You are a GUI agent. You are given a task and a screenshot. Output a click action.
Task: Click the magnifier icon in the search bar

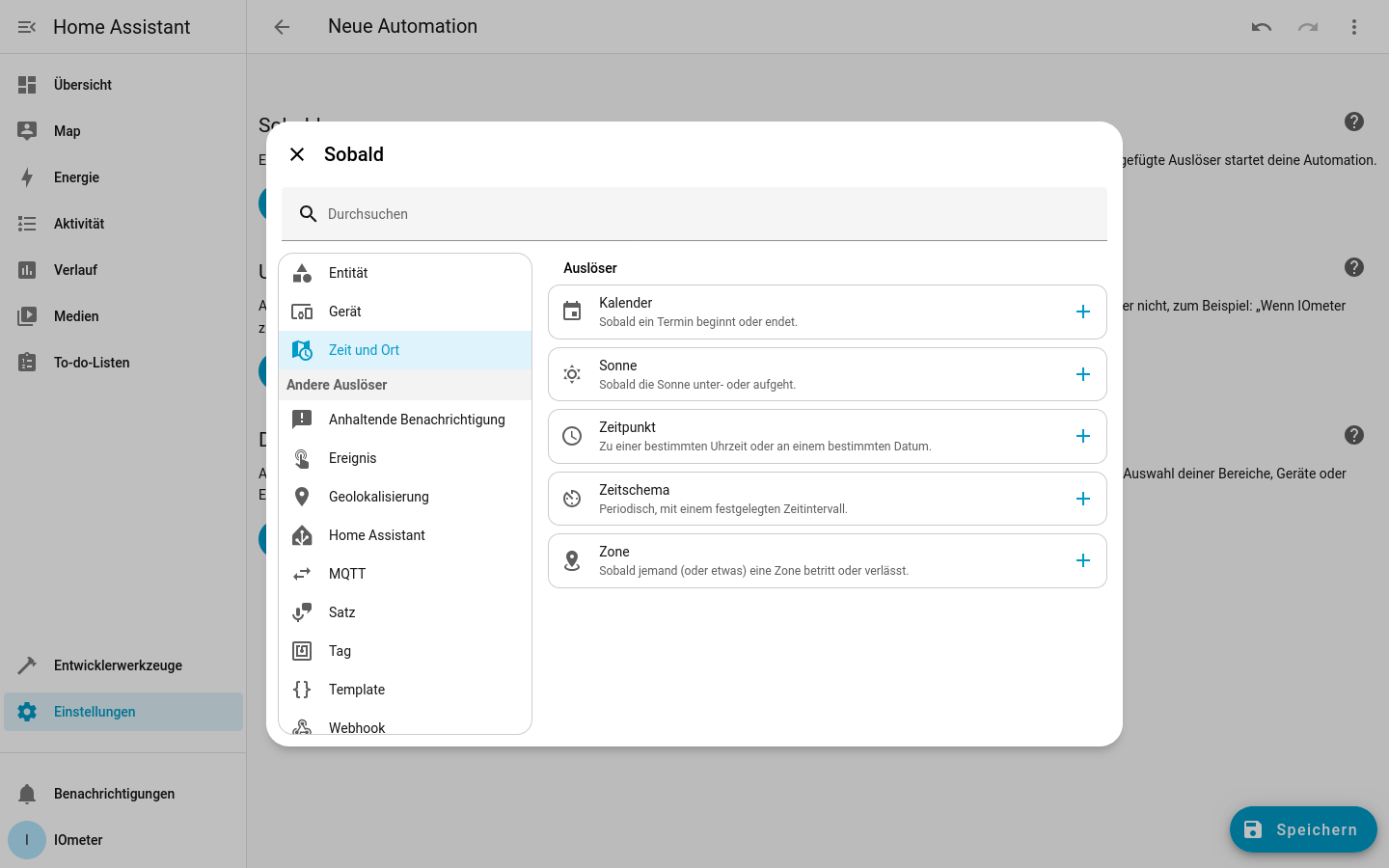click(308, 214)
